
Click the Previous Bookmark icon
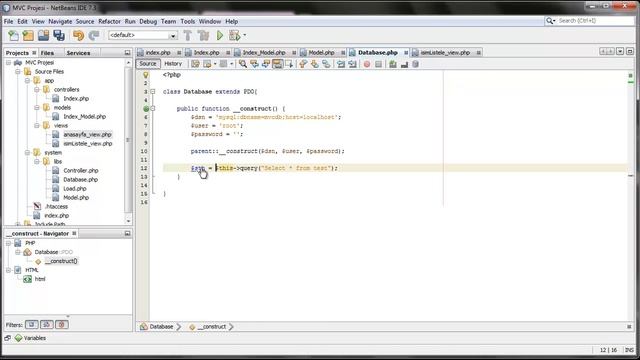303,64
